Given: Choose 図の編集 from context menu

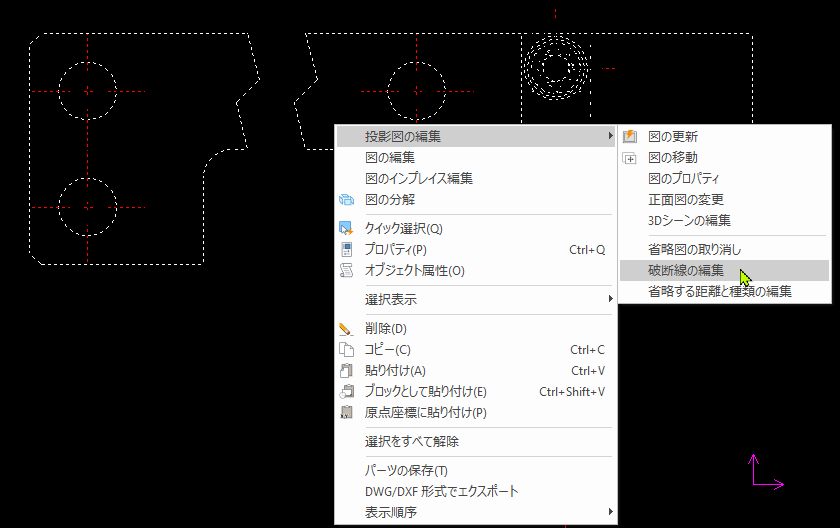Looking at the screenshot, I should pos(476,157).
